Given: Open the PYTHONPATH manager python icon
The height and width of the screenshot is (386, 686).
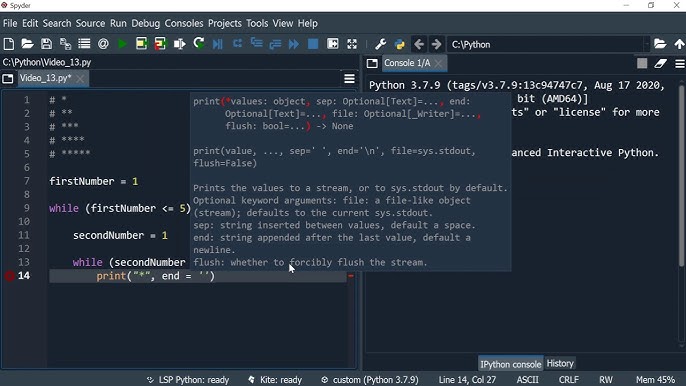Looking at the screenshot, I should (399, 44).
